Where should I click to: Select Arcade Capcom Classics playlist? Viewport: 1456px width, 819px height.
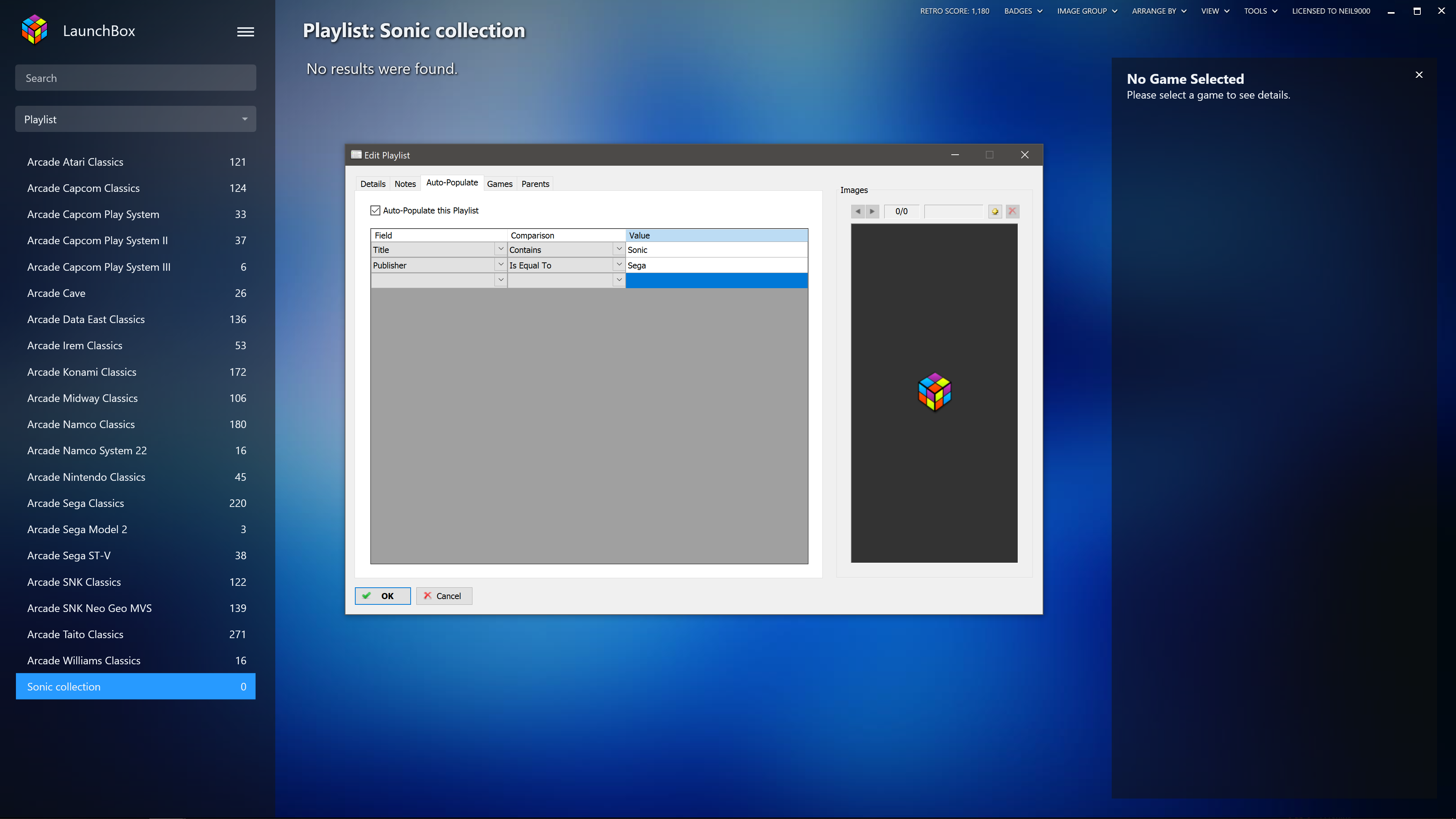click(x=136, y=188)
